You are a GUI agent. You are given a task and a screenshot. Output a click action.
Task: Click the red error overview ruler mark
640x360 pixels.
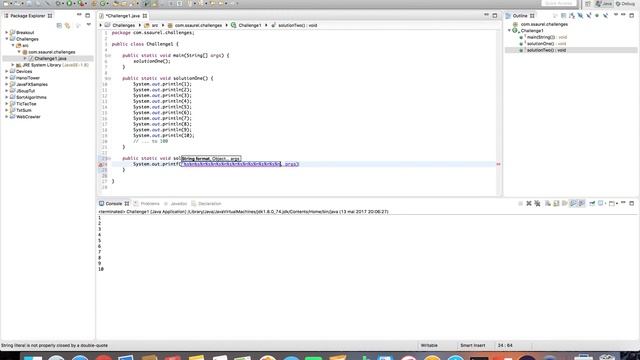(498, 164)
